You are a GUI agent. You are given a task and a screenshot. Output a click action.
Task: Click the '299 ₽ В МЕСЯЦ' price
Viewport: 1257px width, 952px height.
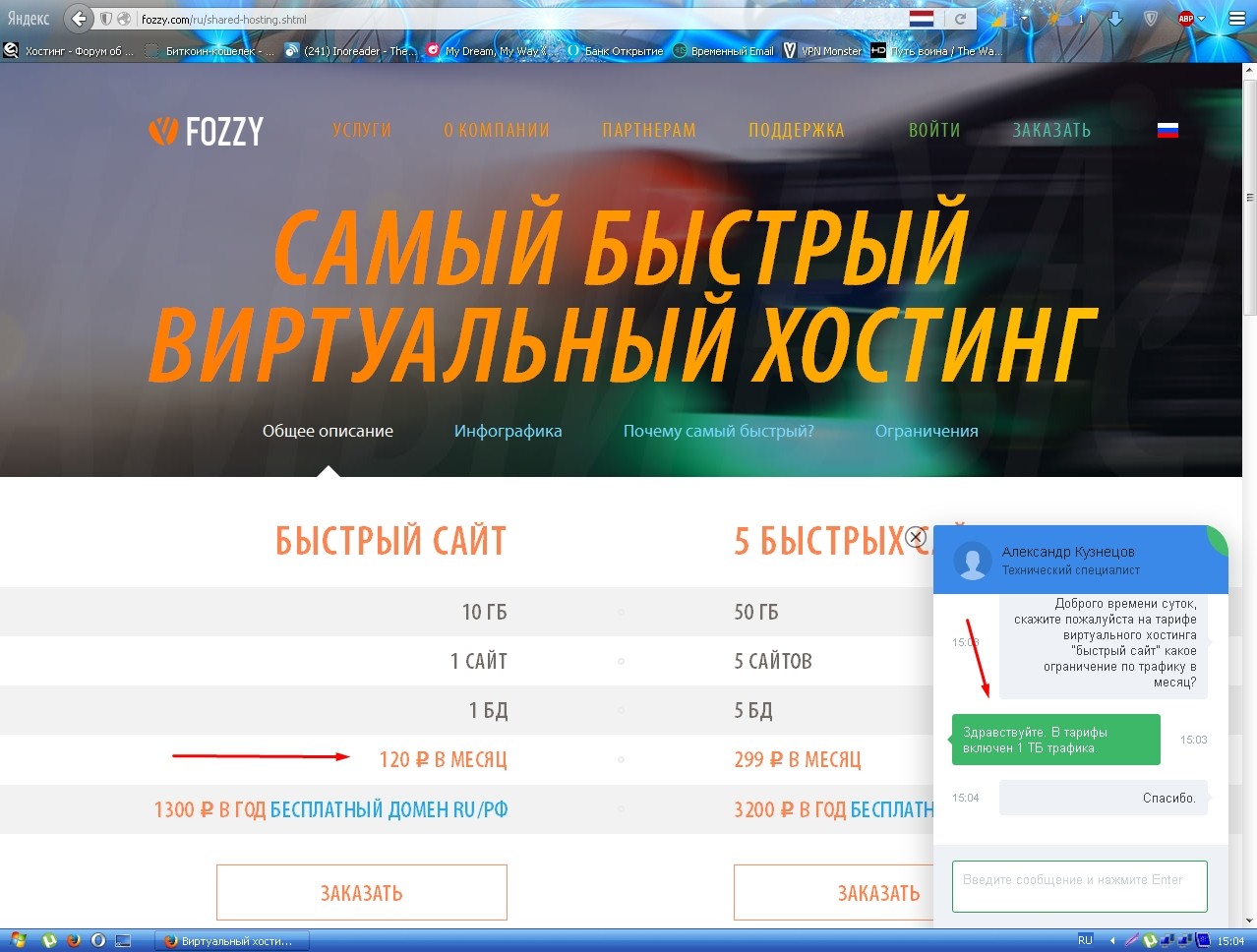coord(798,759)
